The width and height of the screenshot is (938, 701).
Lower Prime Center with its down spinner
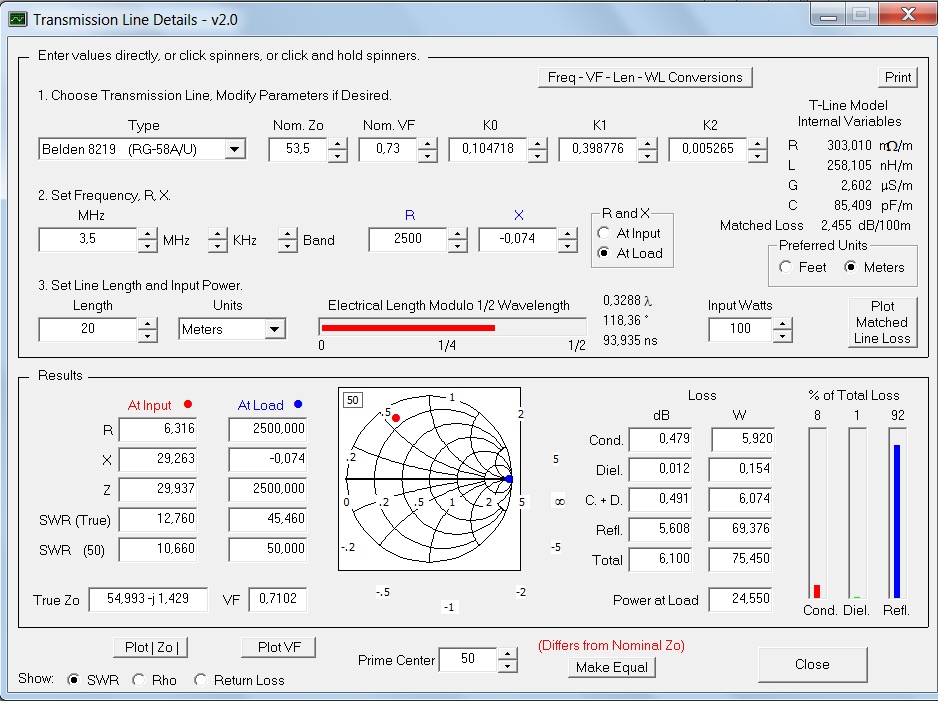point(507,666)
